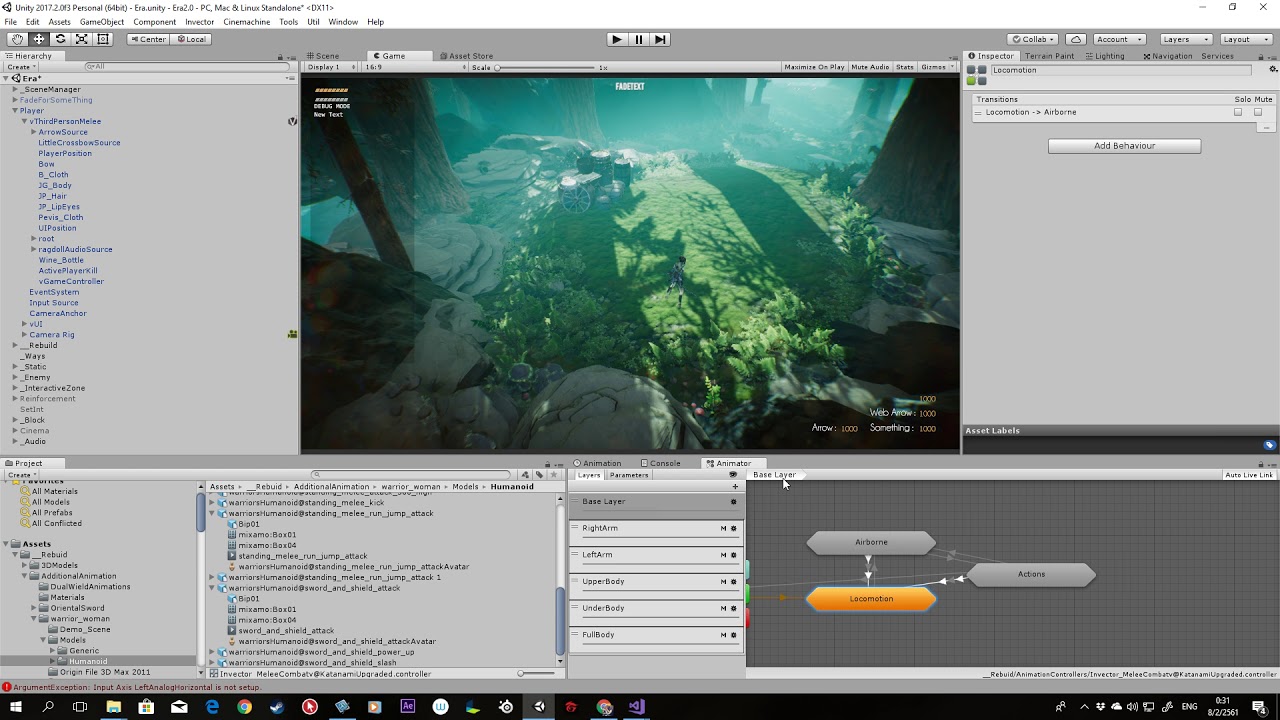Click the Asset Labels tag icon
The image size is (1280, 720).
1269,446
